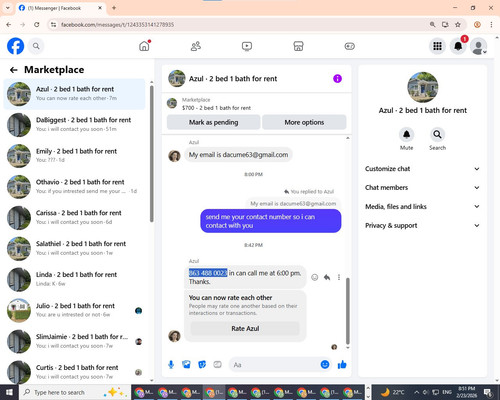Expand Chat members section

point(422,188)
